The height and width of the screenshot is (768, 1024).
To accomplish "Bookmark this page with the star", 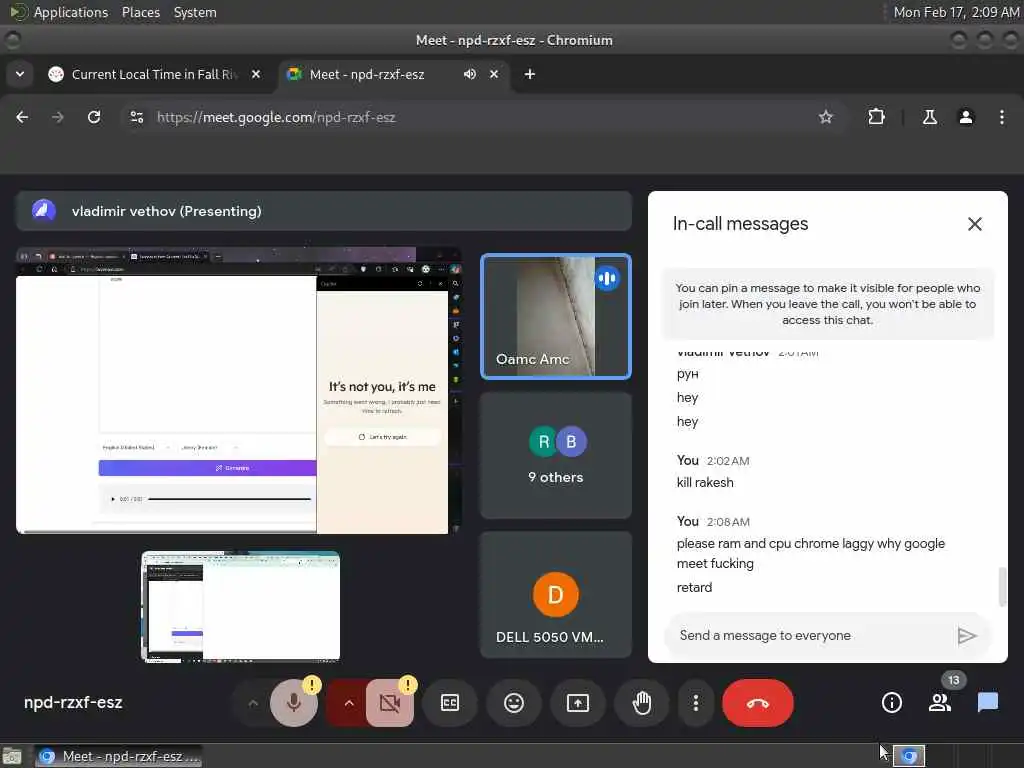I will coord(825,117).
